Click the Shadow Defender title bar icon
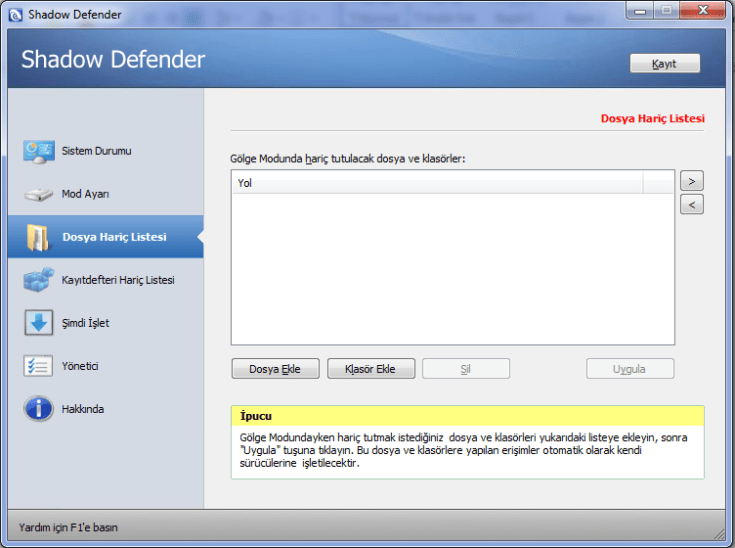Image resolution: width=735 pixels, height=548 pixels. 14,13
